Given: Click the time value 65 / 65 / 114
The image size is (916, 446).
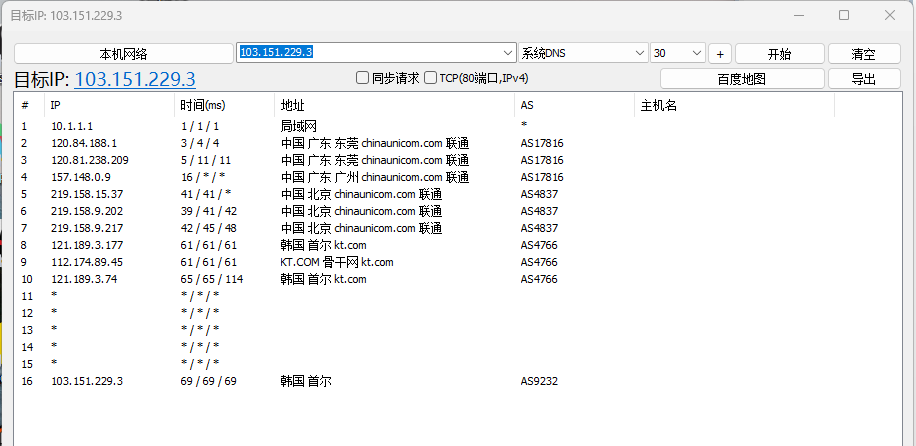Looking at the screenshot, I should pos(212,279).
